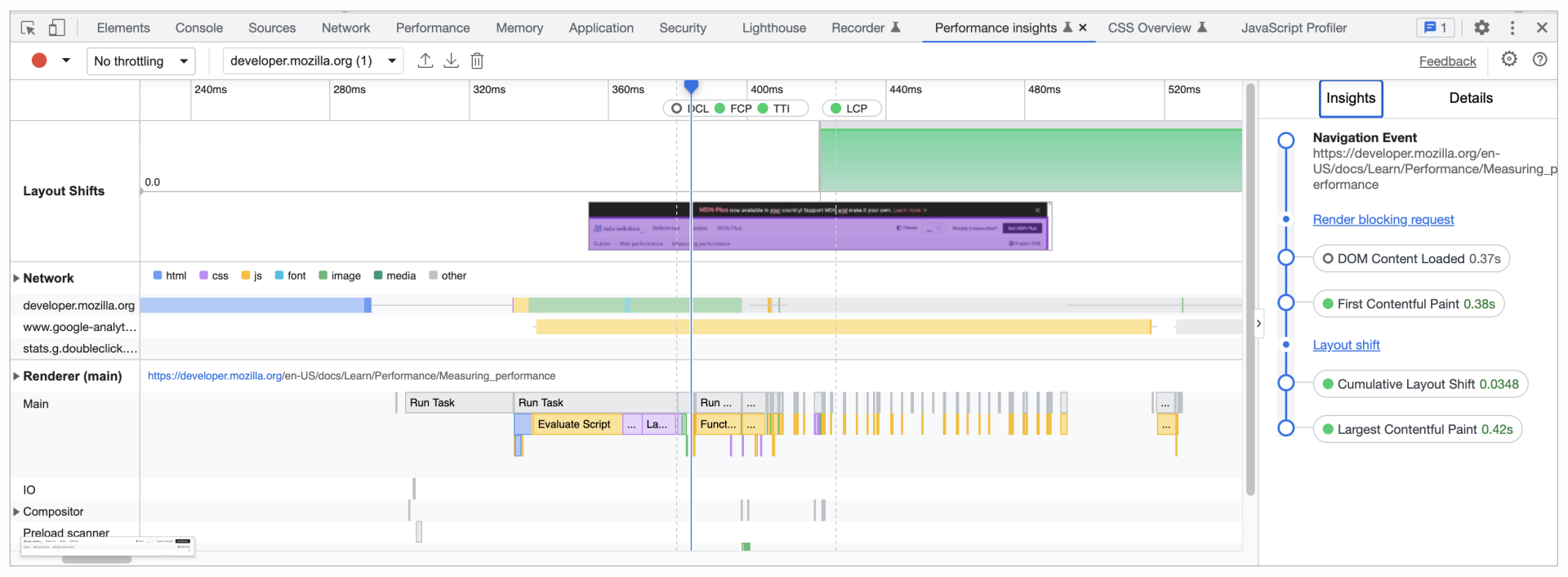Expand the Renderer (main) track
This screenshot has width=1568, height=577.
tap(16, 376)
